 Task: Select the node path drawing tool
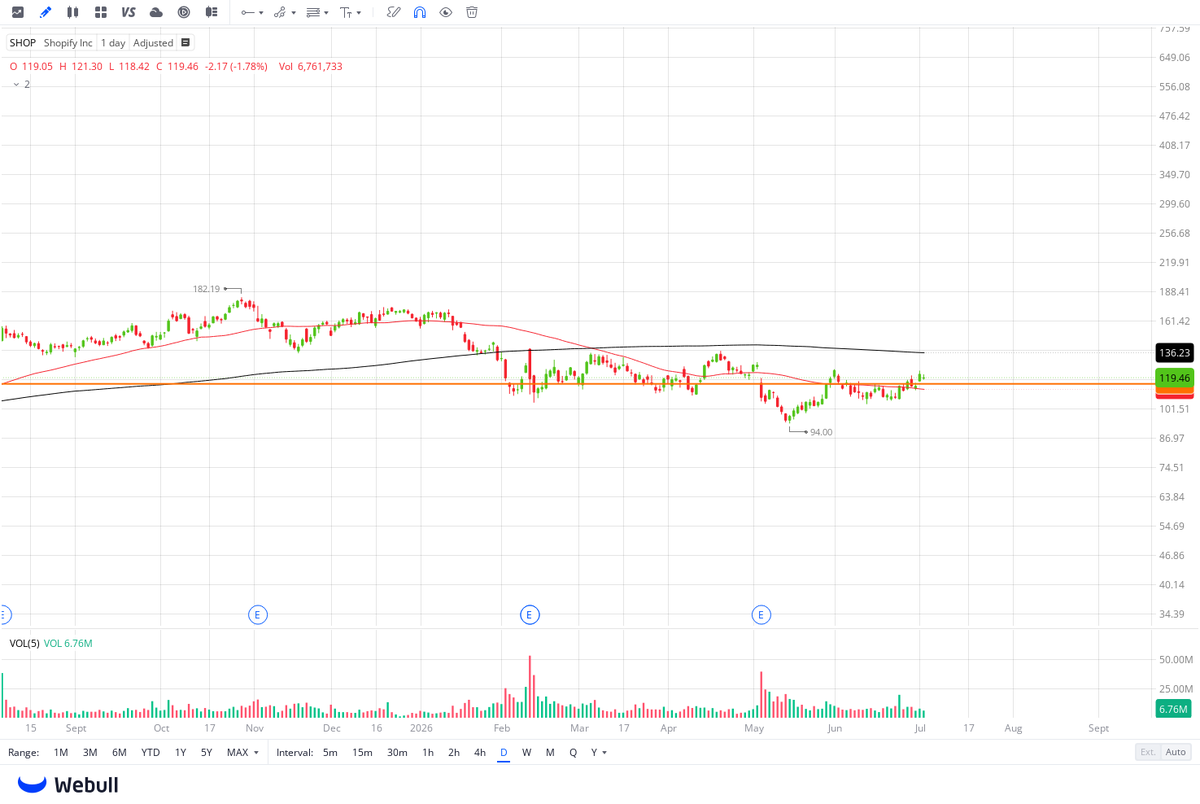pyautogui.click(x=279, y=12)
